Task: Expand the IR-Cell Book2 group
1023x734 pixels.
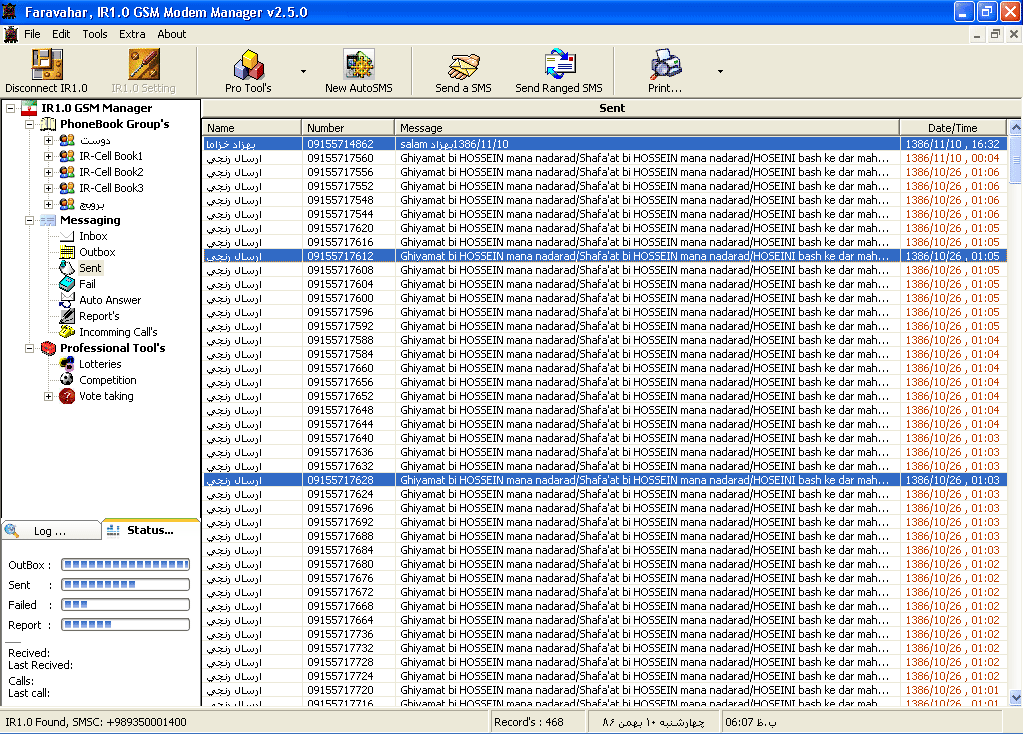Action: tap(48, 172)
